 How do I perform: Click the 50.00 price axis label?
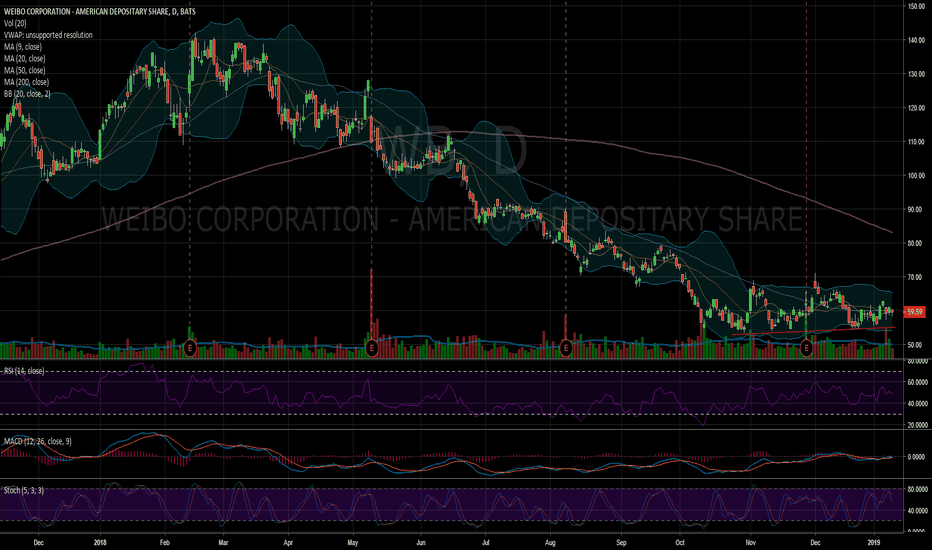[915, 345]
